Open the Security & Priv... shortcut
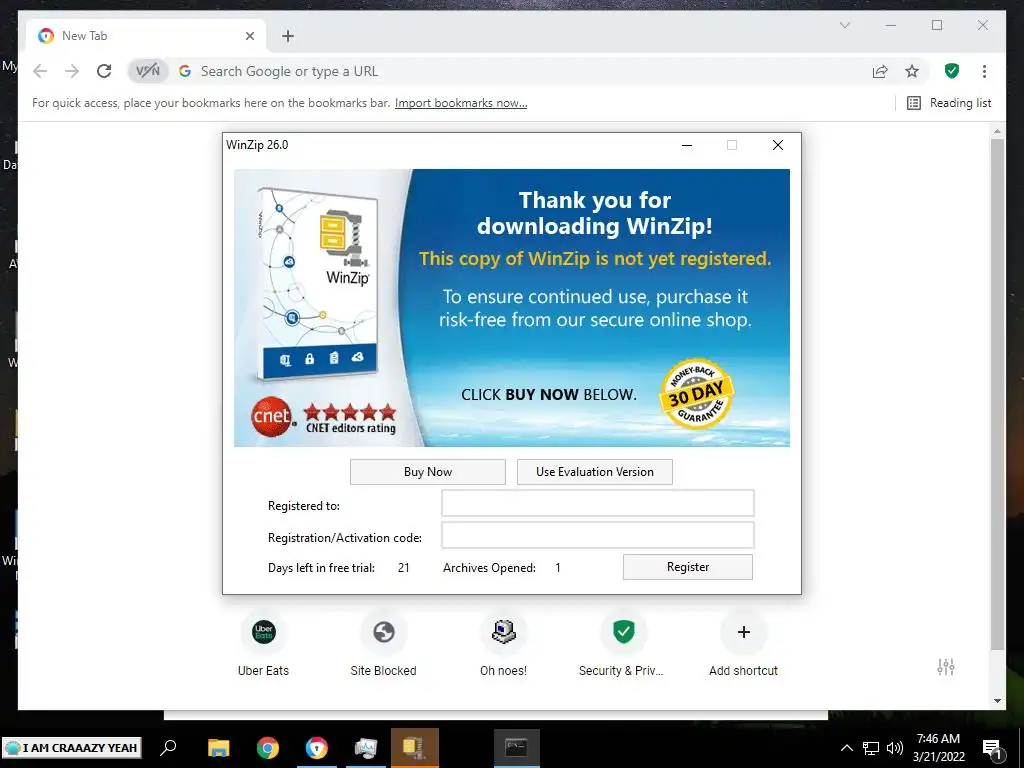1024x768 pixels. point(621,643)
